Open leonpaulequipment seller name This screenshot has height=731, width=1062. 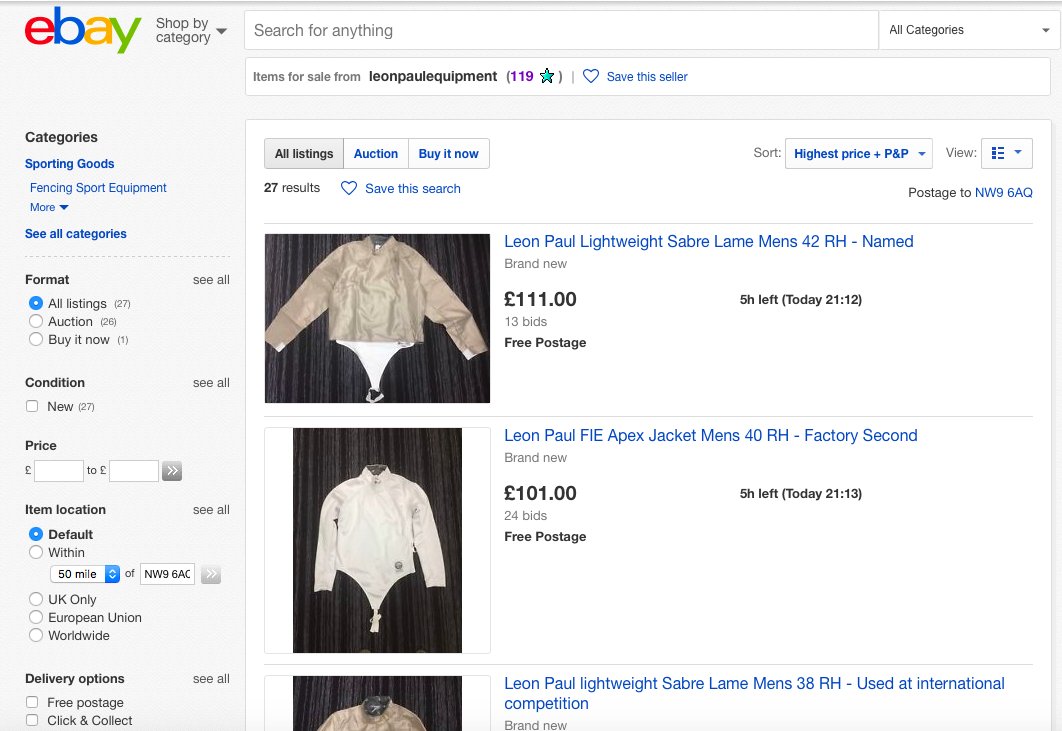[433, 76]
